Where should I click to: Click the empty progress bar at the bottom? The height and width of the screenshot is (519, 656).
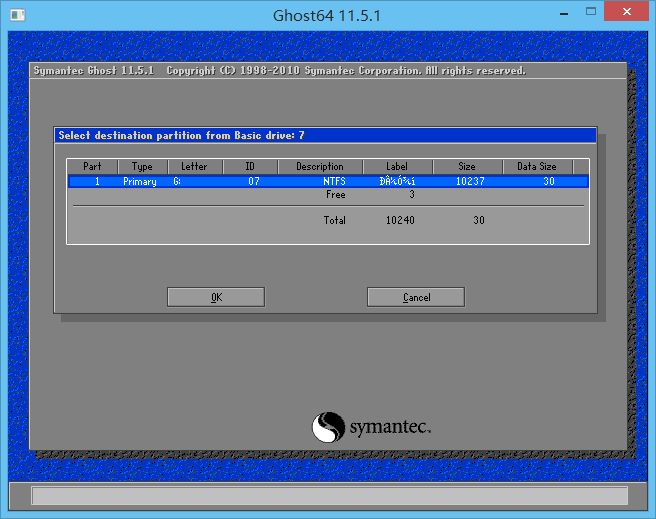pos(328,496)
